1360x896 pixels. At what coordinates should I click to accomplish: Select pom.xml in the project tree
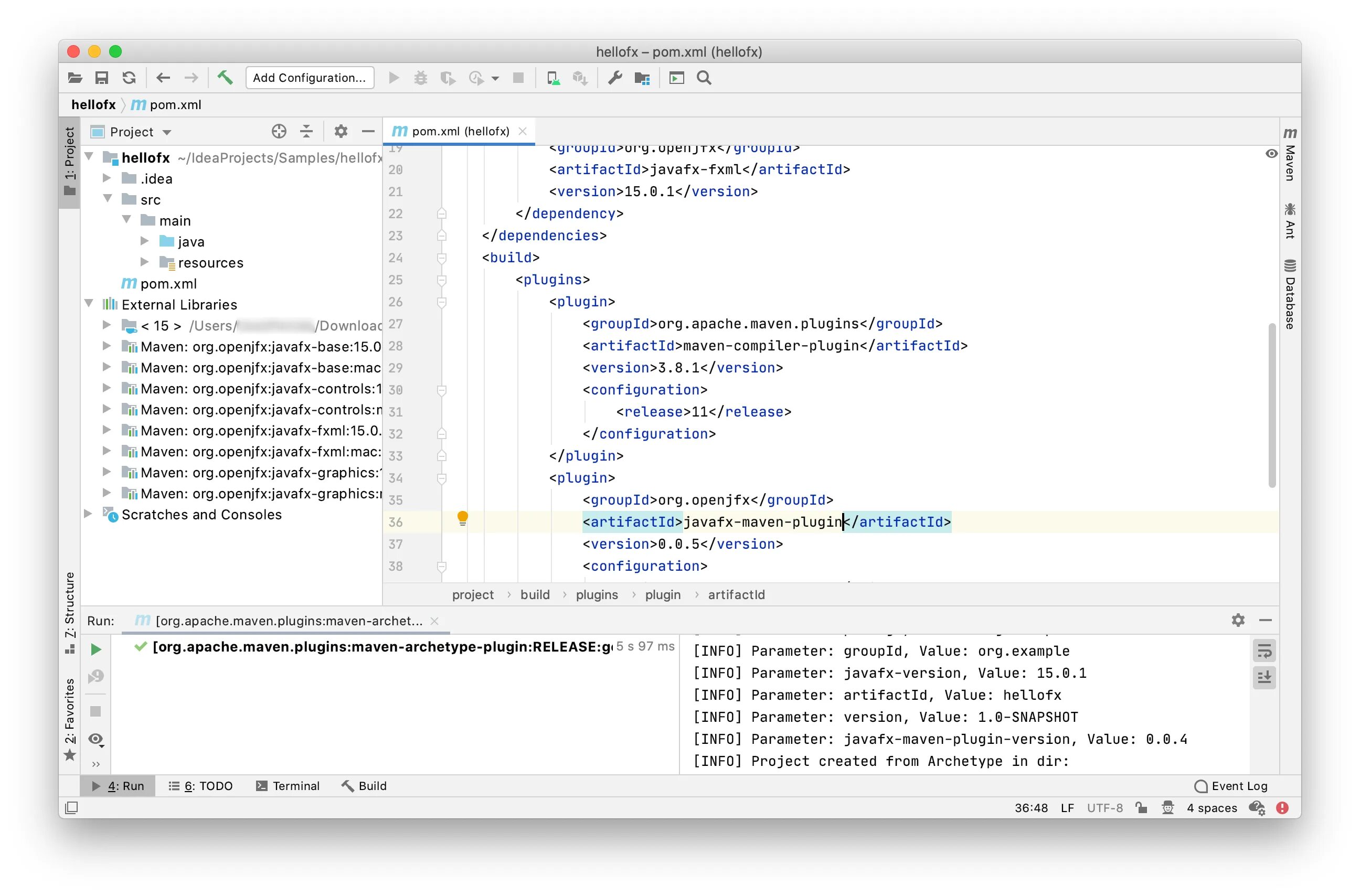(168, 283)
